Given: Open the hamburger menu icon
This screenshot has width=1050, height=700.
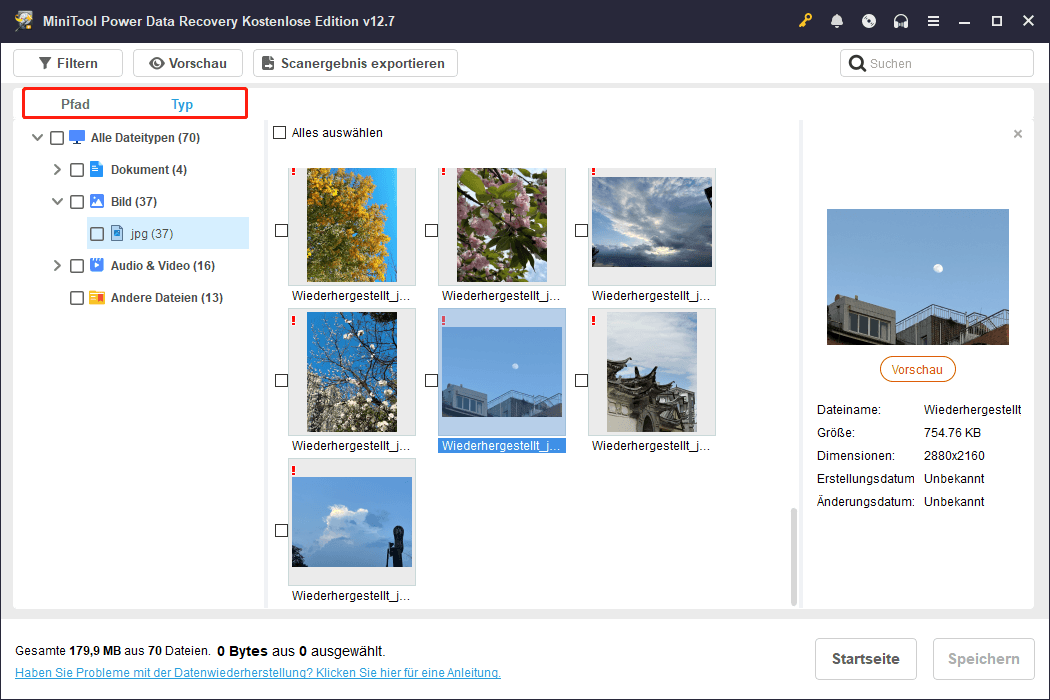Looking at the screenshot, I should tap(933, 21).
